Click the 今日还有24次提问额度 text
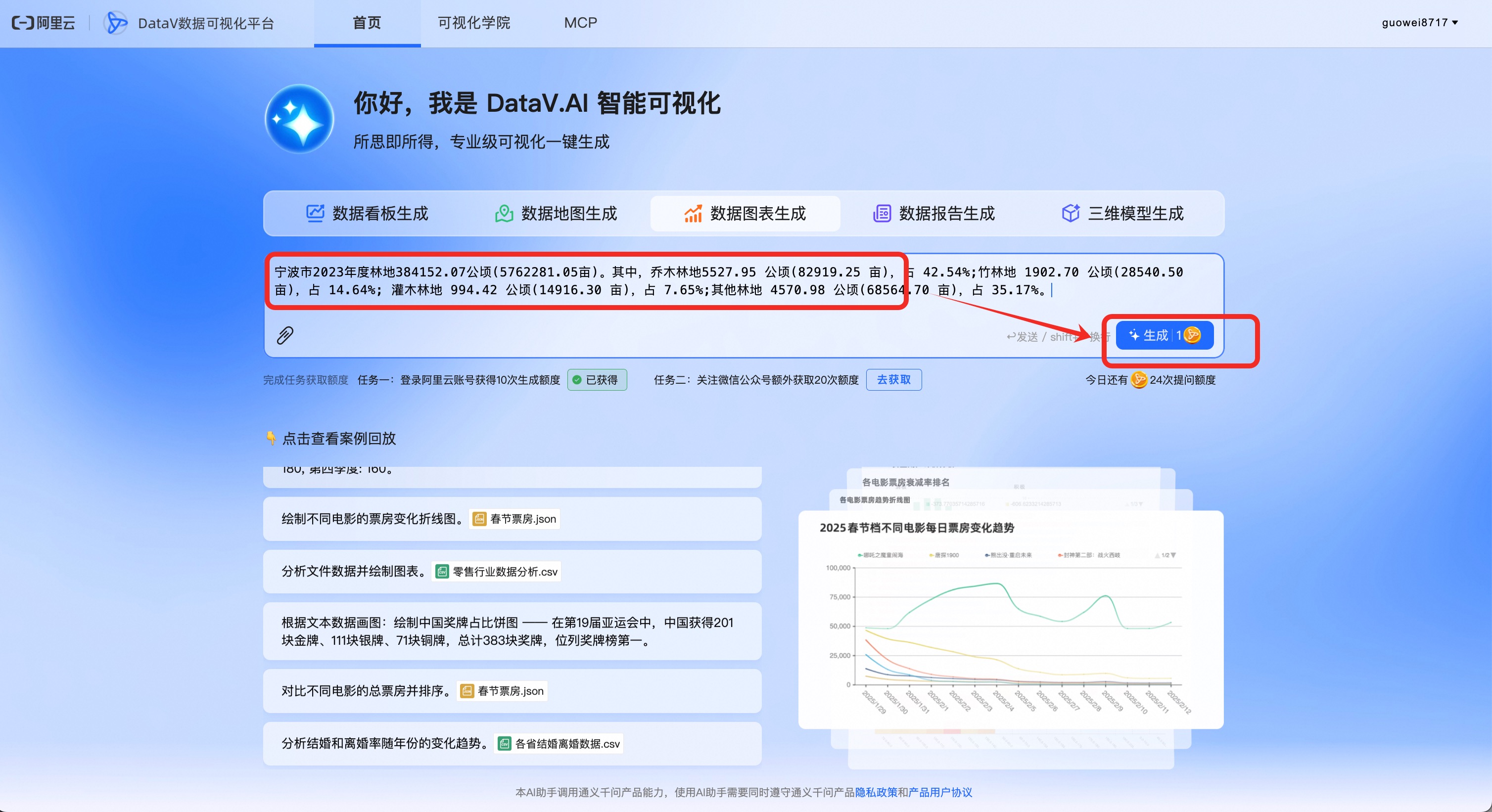The image size is (1492, 812). click(1150, 380)
